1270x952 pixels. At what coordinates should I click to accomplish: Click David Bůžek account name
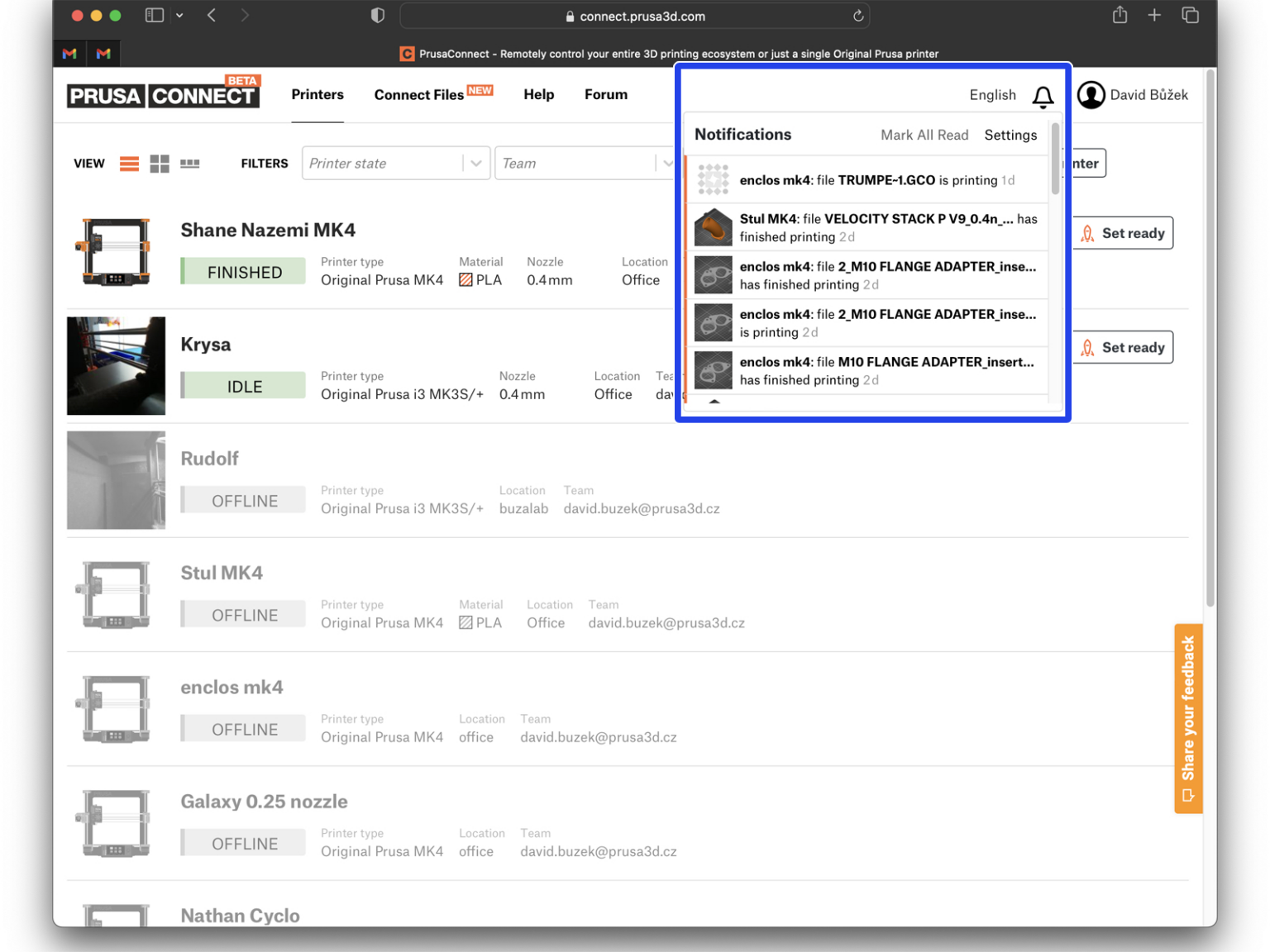coord(1148,95)
